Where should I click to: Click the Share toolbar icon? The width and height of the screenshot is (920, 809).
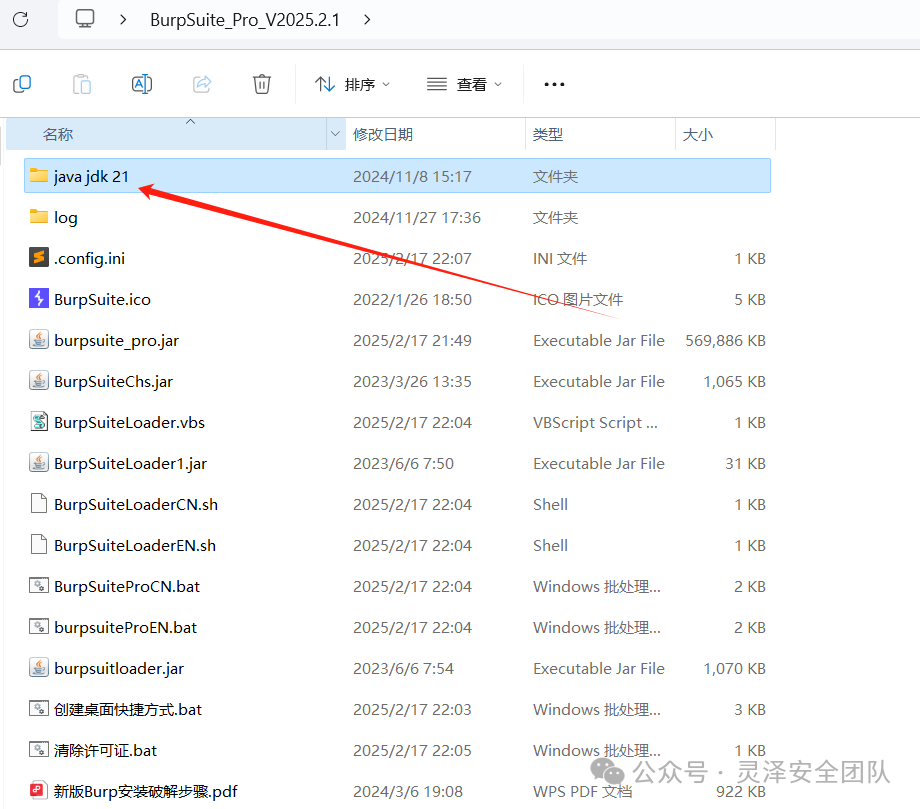coord(202,84)
